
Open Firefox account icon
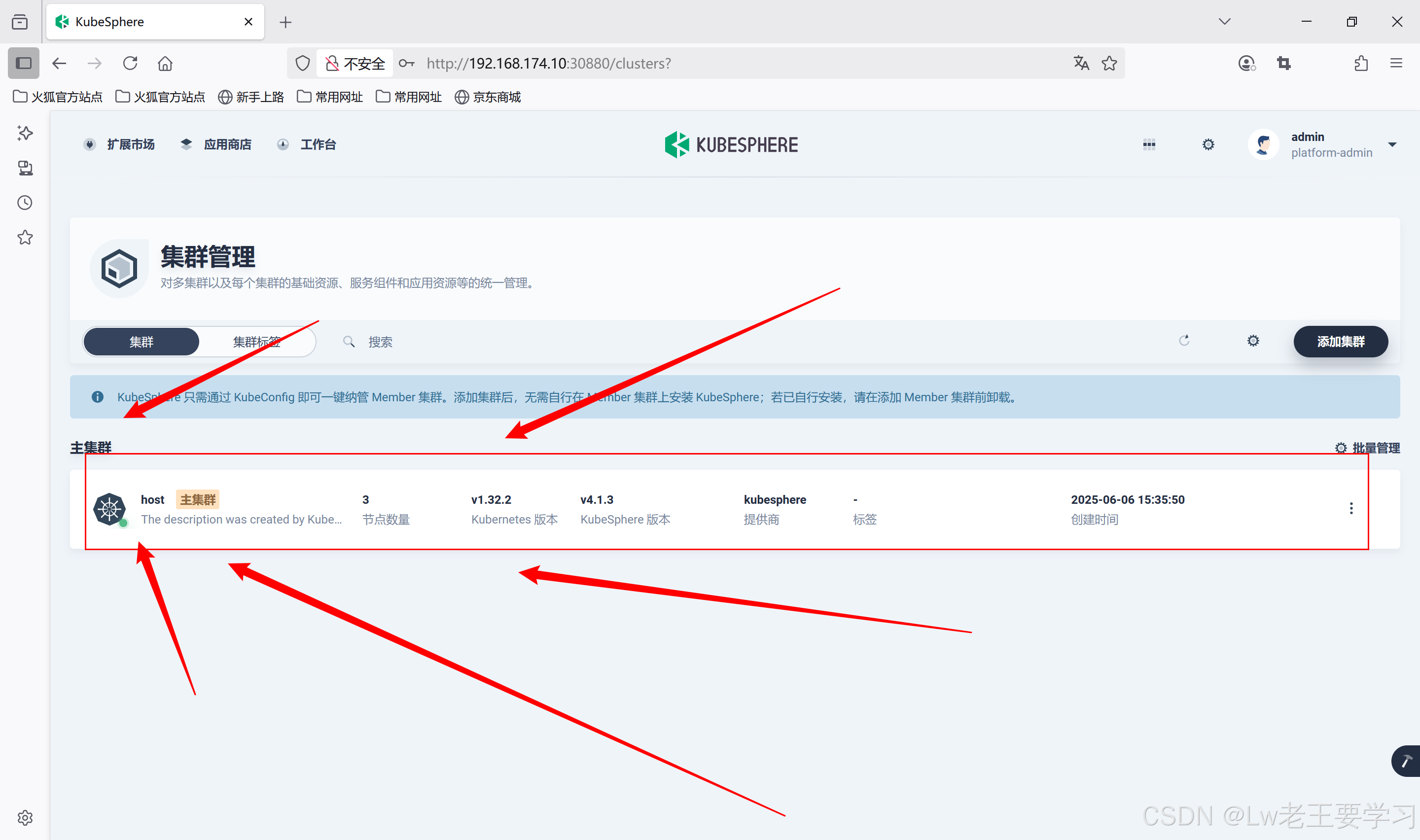(1247, 63)
